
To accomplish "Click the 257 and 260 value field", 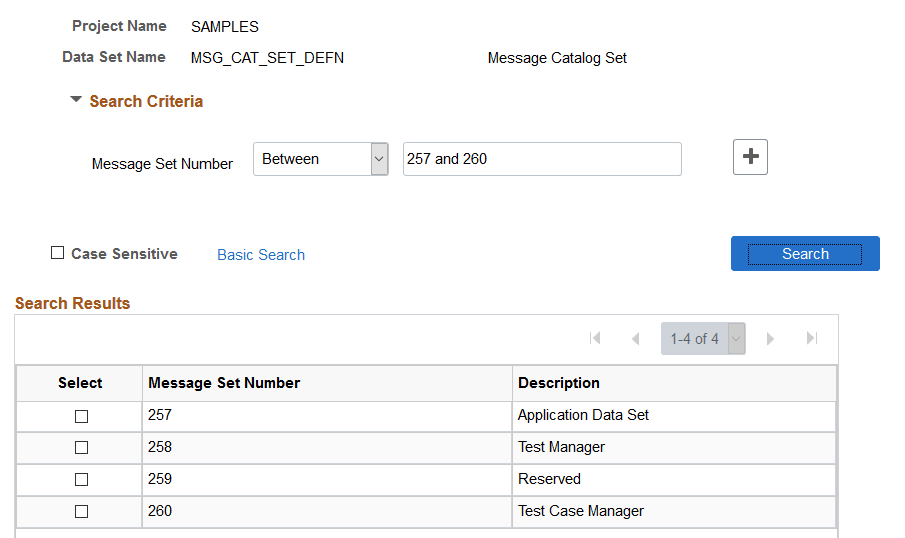I will 542,159.
